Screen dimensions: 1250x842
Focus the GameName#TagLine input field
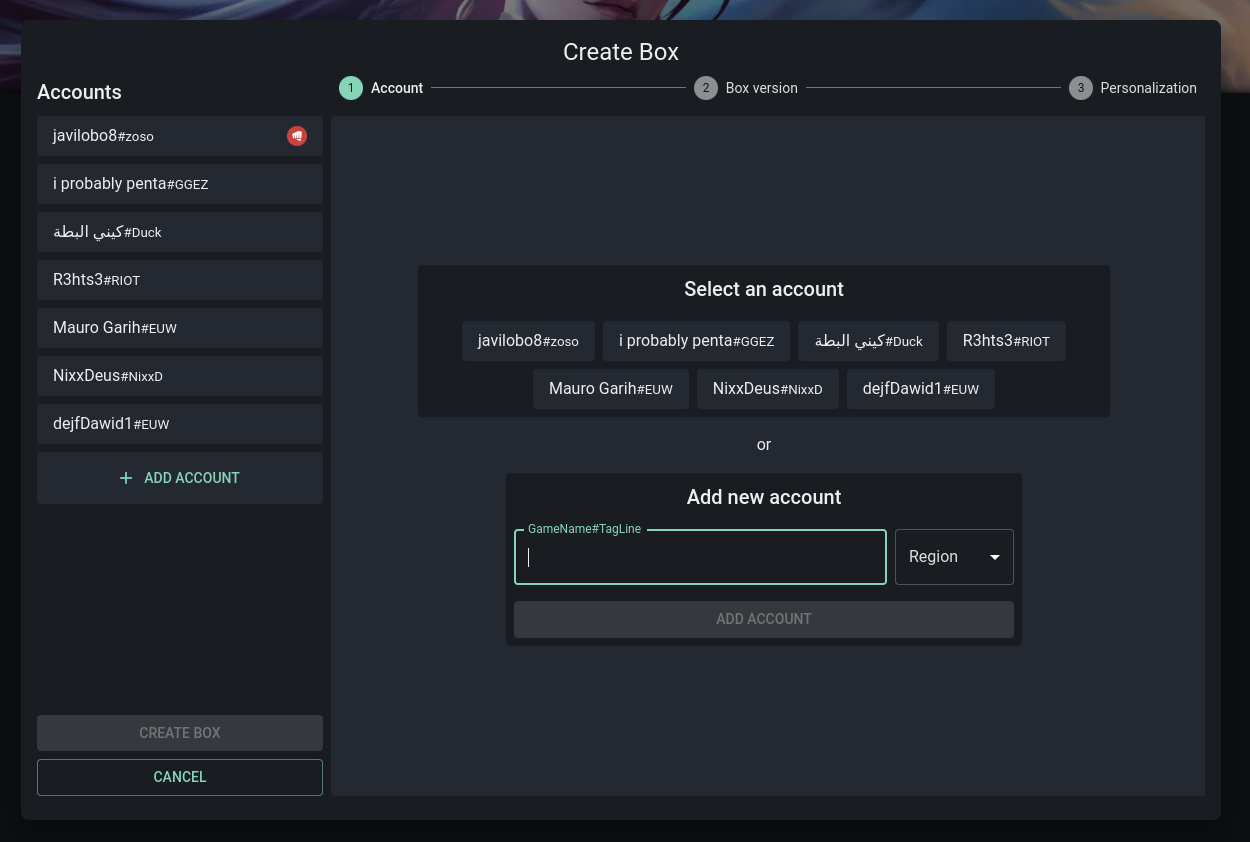(x=700, y=557)
